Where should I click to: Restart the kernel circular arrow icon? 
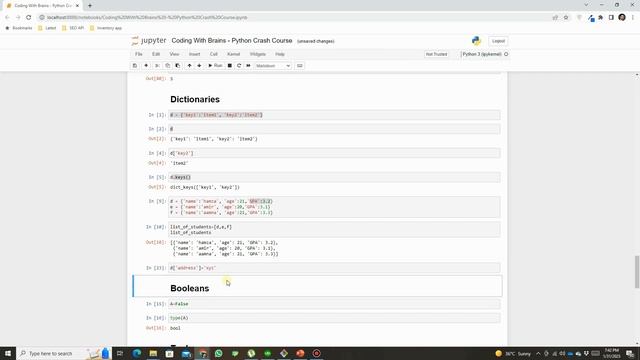point(239,66)
